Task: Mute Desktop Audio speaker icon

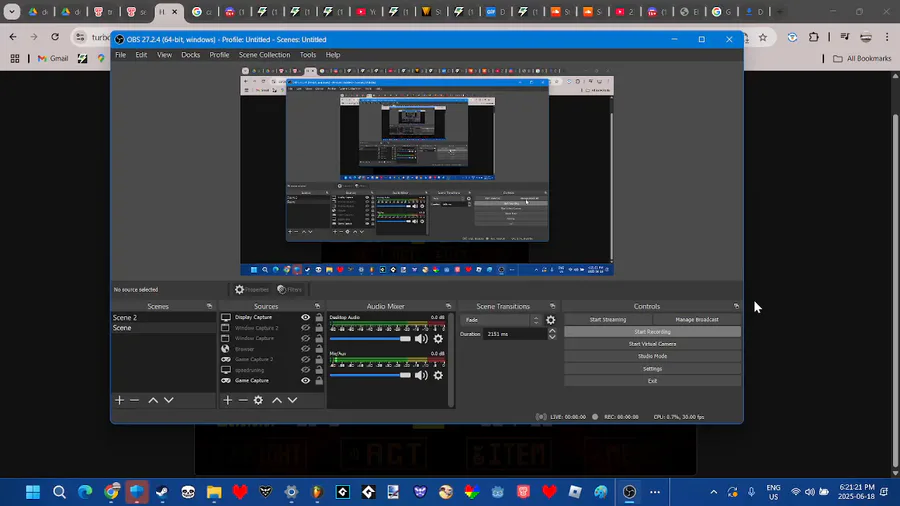Action: tap(421, 338)
